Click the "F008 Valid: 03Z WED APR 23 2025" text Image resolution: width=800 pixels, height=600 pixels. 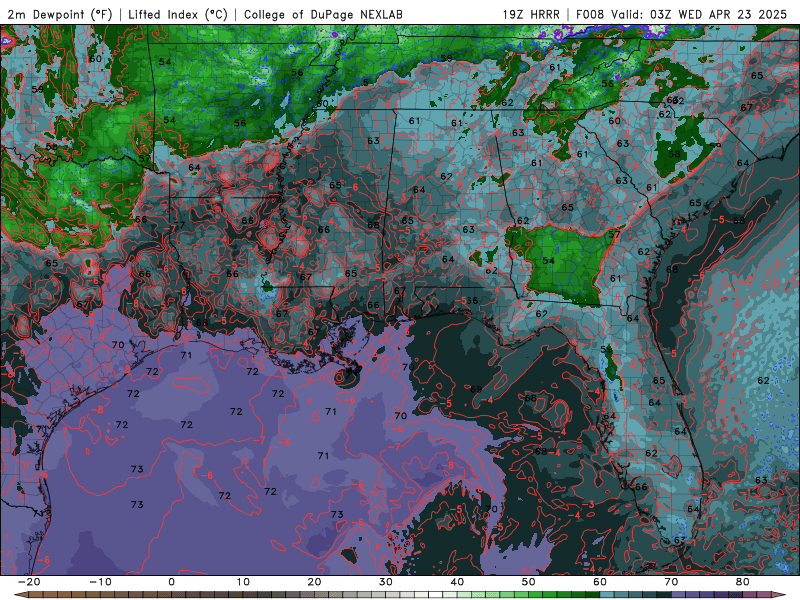(682, 14)
